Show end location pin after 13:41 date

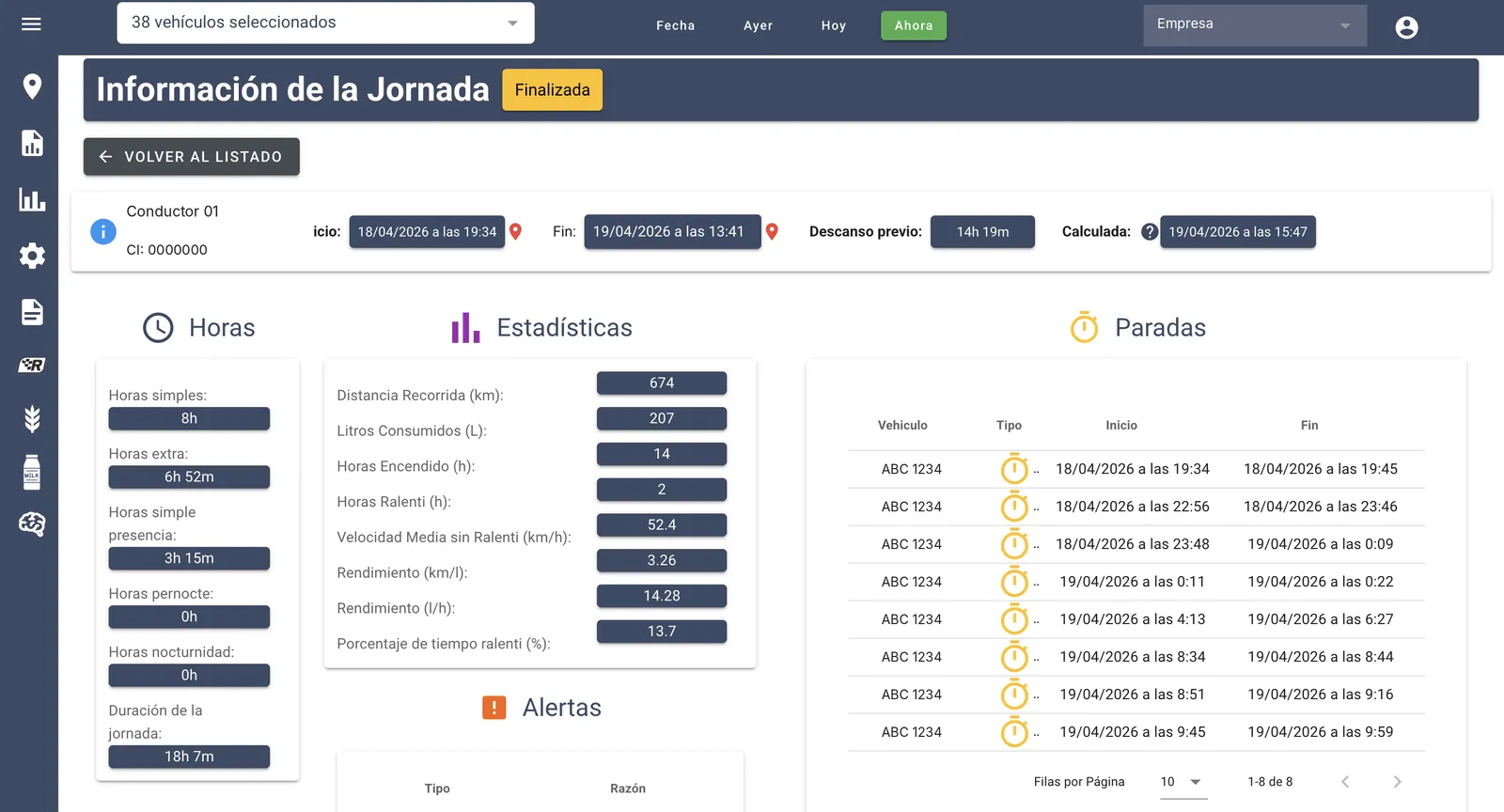772,231
